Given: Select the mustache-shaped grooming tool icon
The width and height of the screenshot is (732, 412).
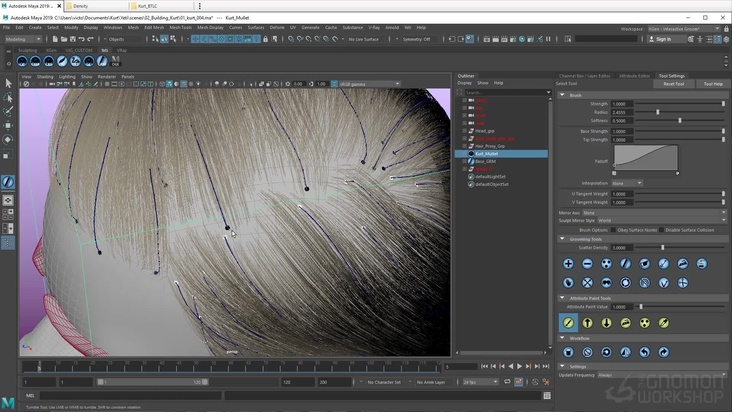Looking at the screenshot, I should 606,283.
